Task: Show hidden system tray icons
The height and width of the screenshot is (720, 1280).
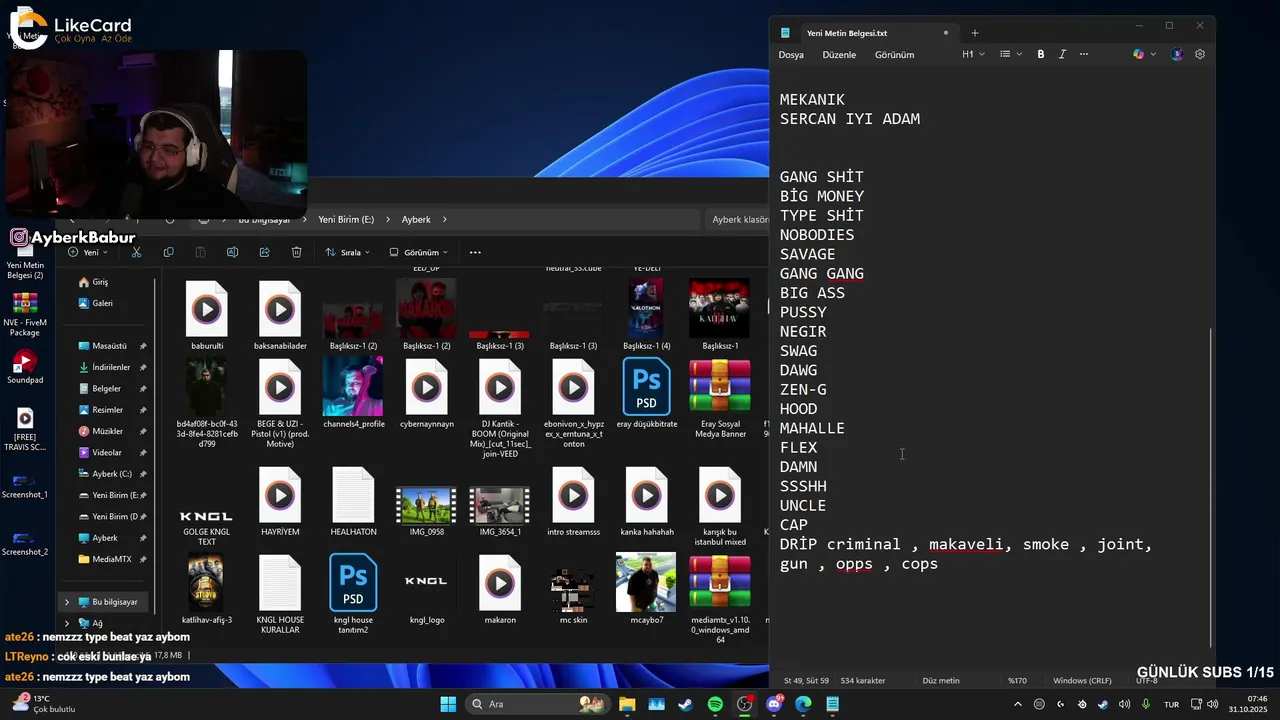Action: click(x=1017, y=704)
